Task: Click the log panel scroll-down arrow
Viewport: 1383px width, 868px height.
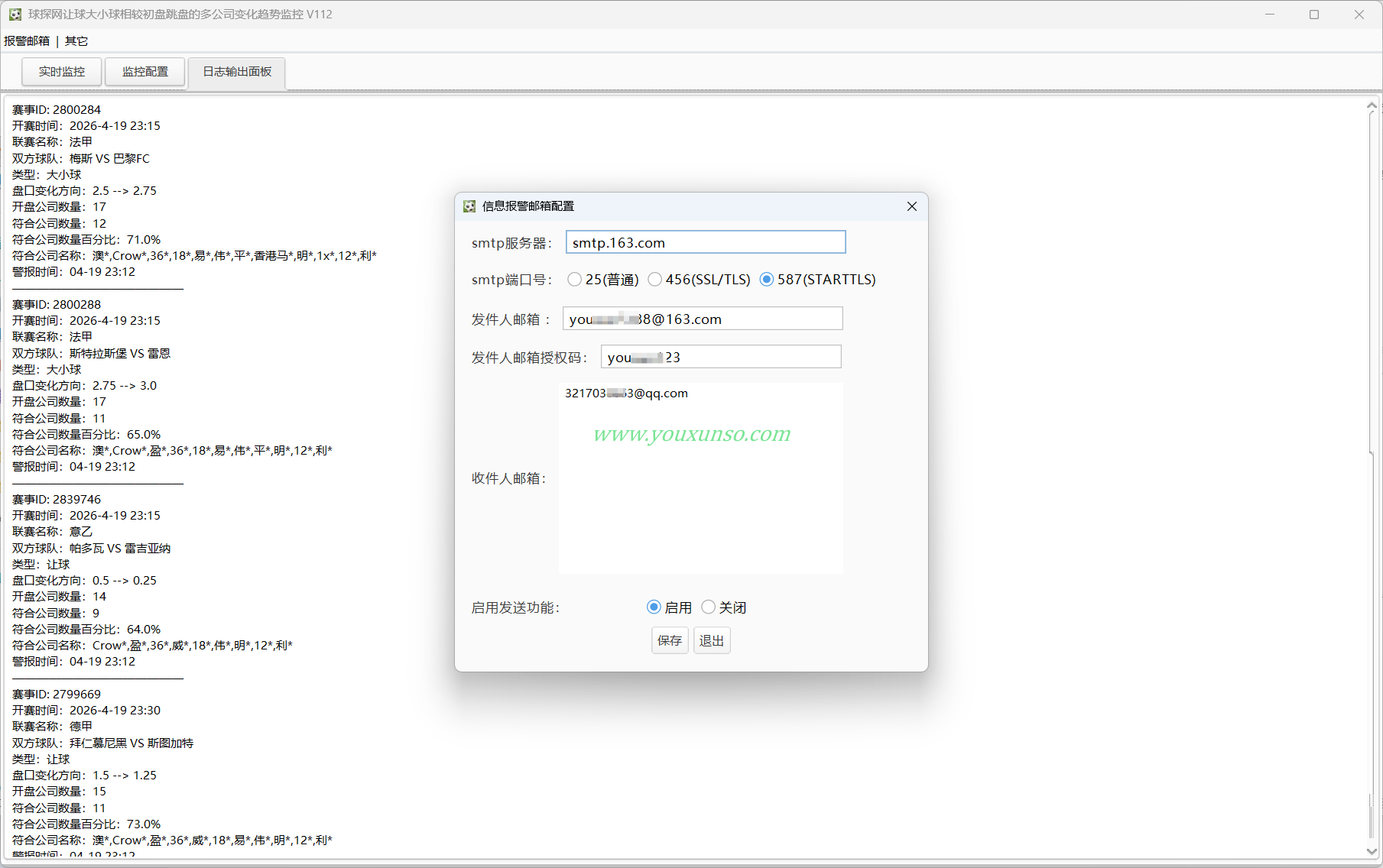Action: pyautogui.click(x=1372, y=850)
